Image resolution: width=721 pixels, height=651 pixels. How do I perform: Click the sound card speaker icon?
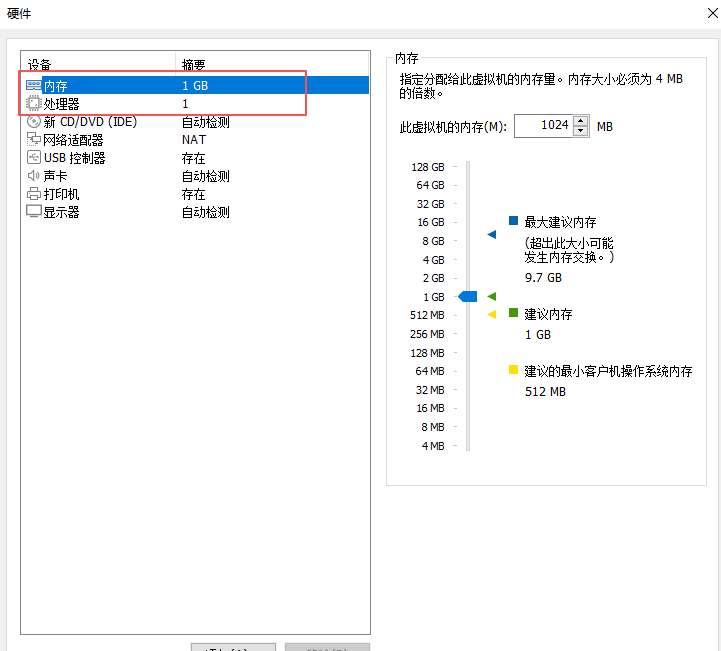click(33, 176)
